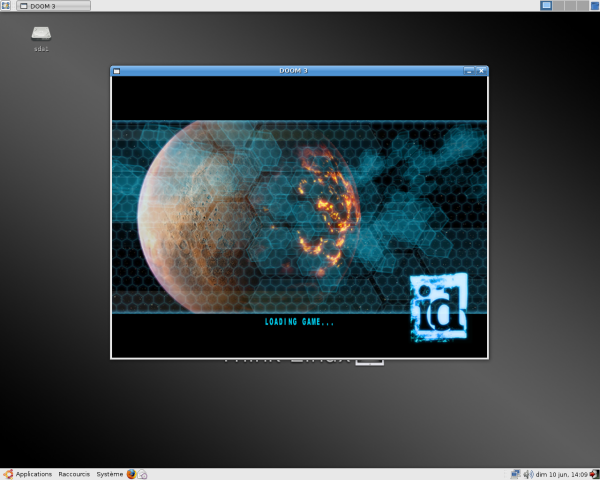Click the logout icon on the bottom panel
The height and width of the screenshot is (480, 600).
point(594,474)
